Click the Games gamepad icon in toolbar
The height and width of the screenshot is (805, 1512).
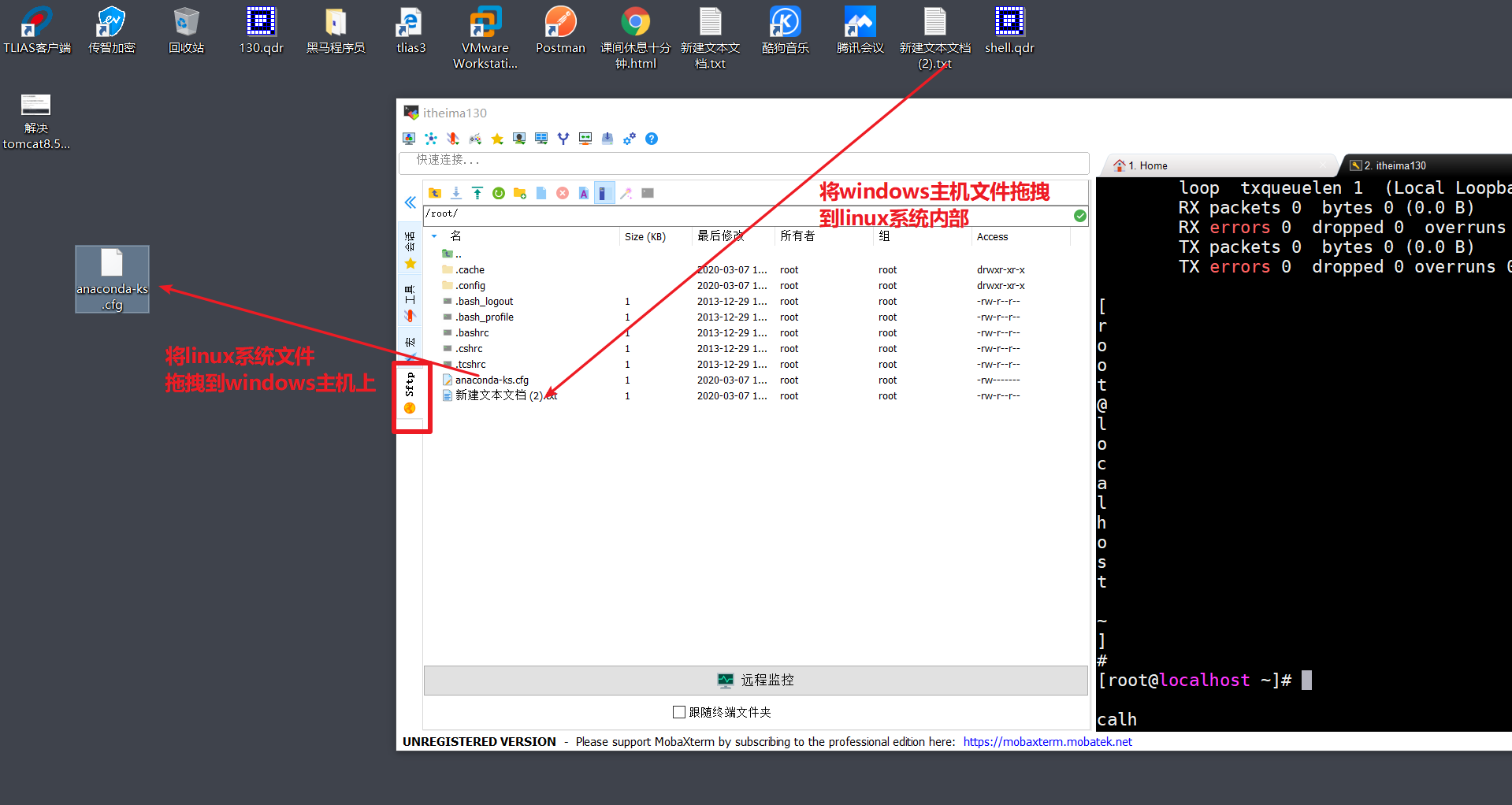(475, 139)
